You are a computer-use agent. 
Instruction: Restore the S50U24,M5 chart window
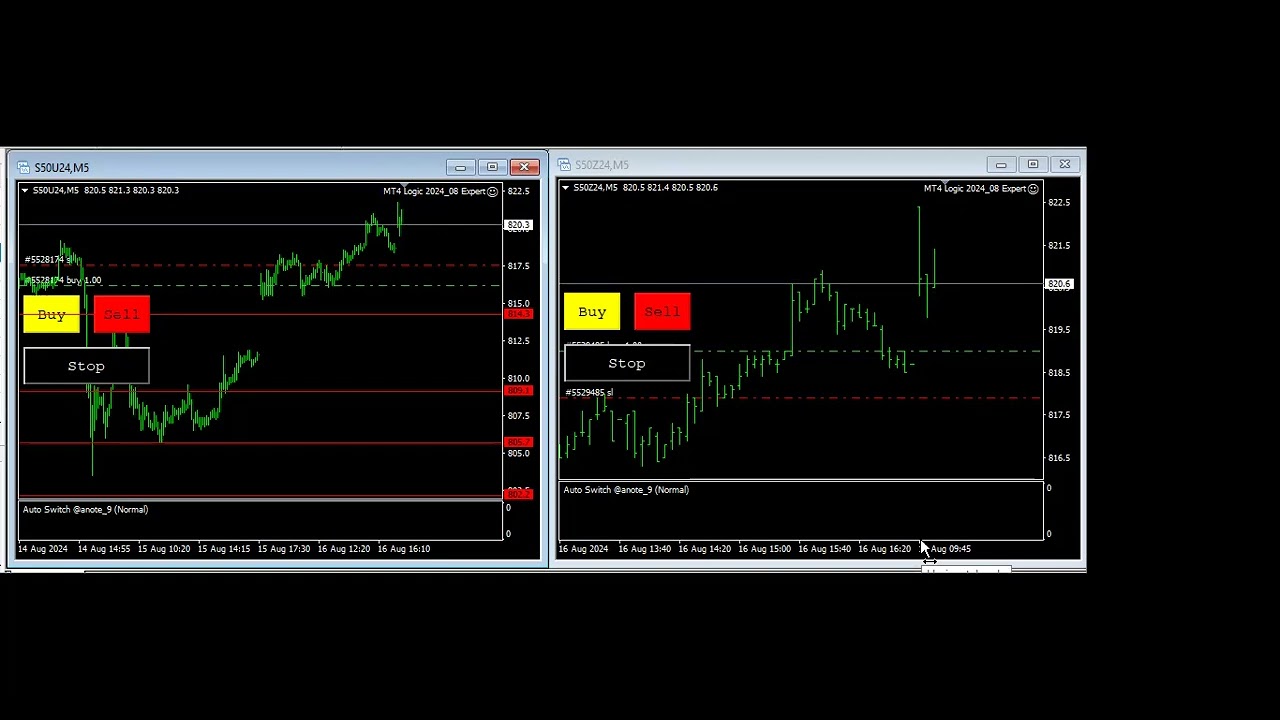point(492,167)
